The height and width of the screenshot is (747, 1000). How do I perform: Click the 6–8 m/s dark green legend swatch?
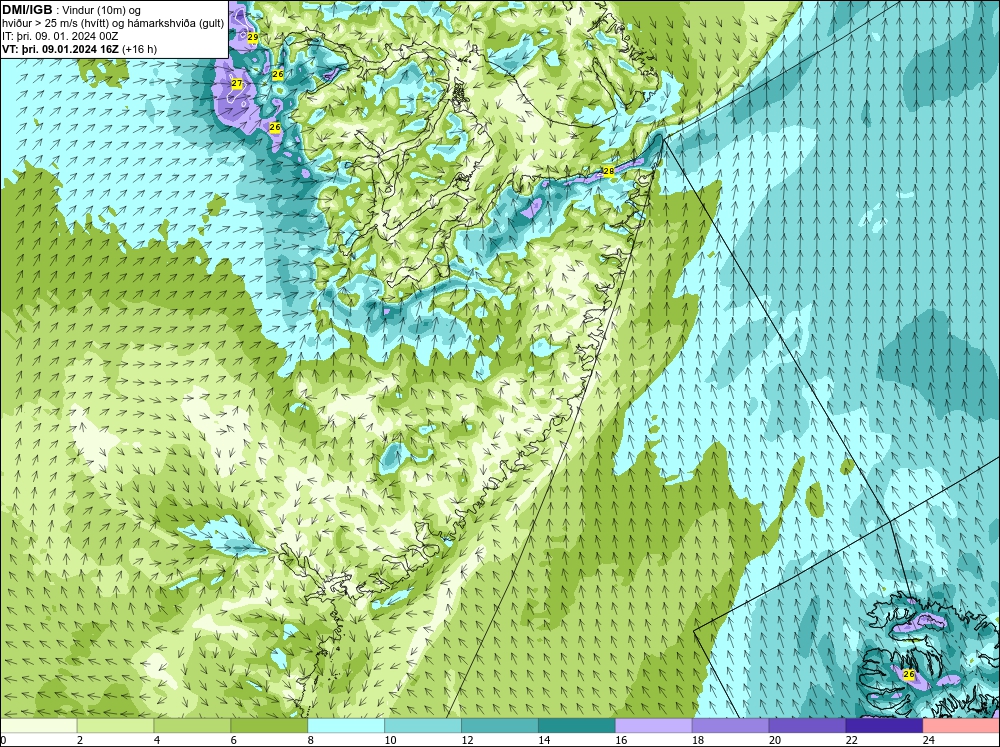[269, 726]
